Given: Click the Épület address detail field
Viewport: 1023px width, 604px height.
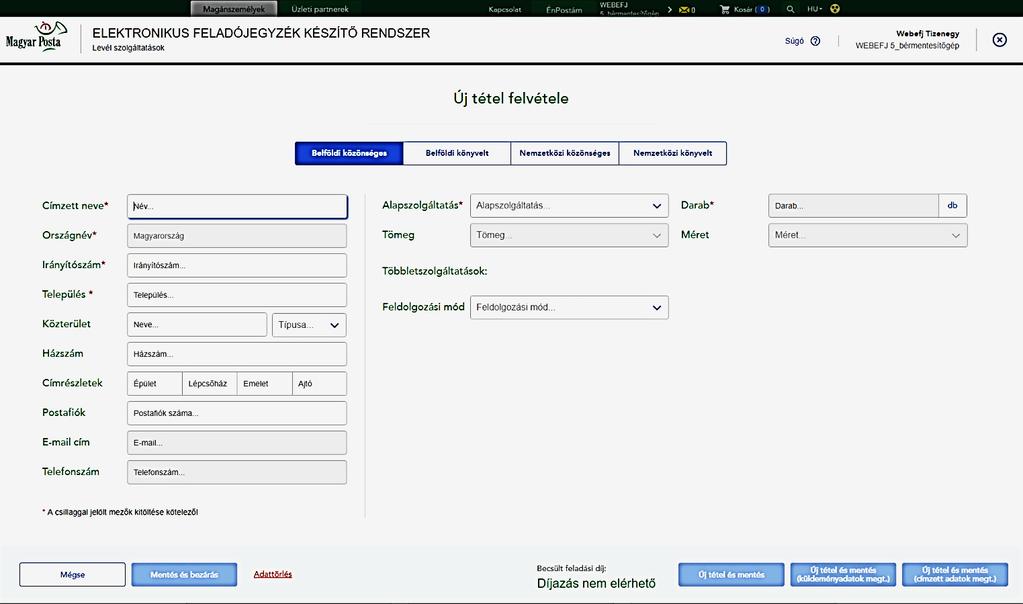Looking at the screenshot, I should pyautogui.click(x=155, y=384).
